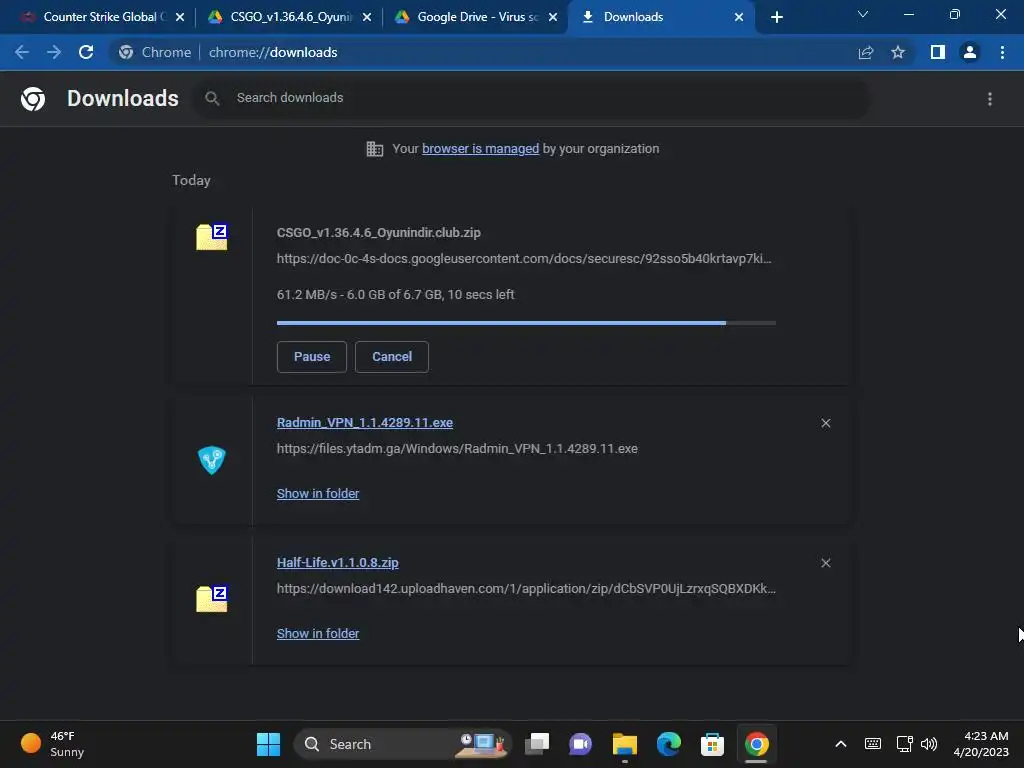Open a new browser tab

pyautogui.click(x=776, y=17)
